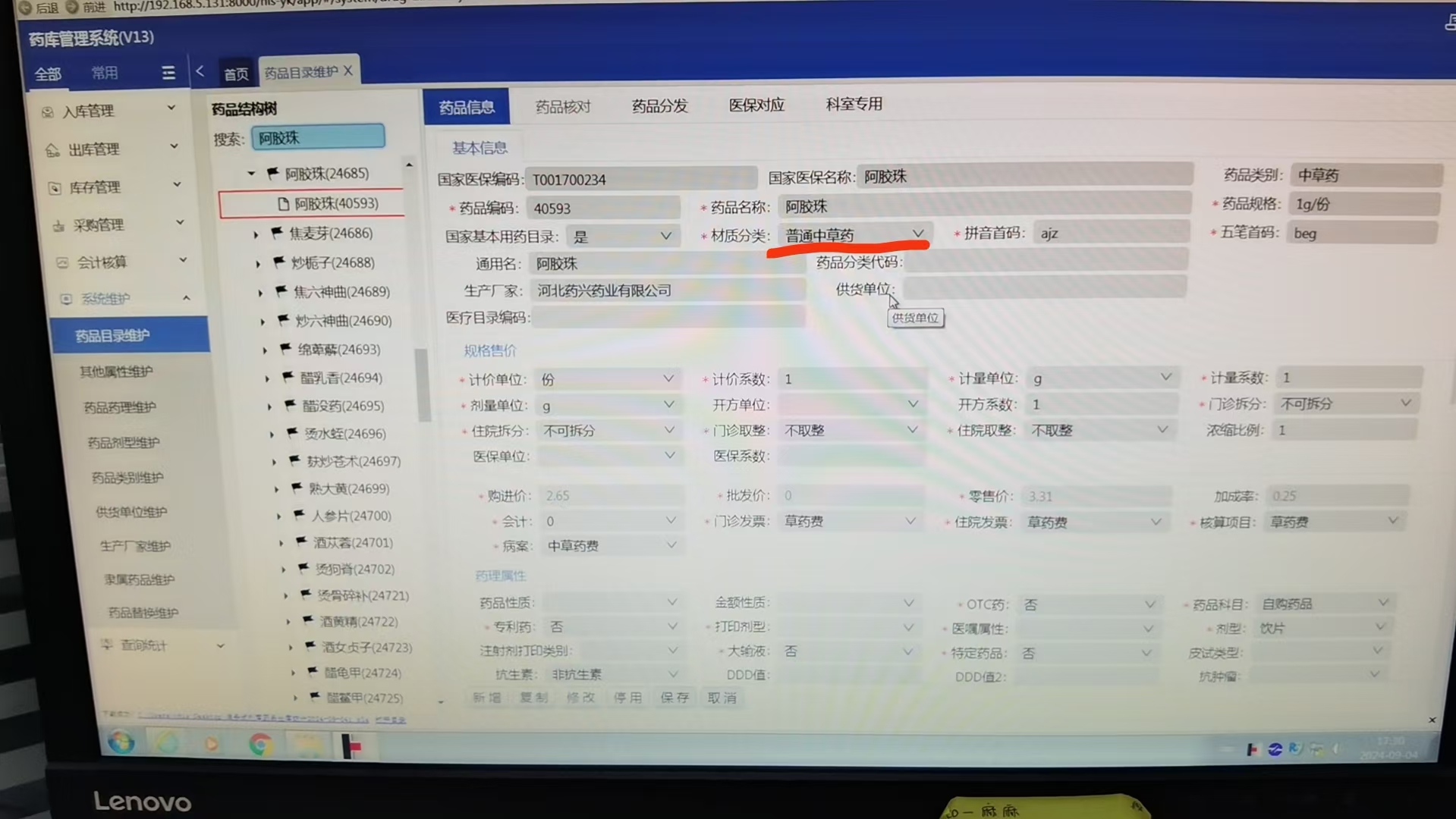The width and height of the screenshot is (1456, 819).
Task: Open 药品剂型维护 in sidebar
Action: pos(124,443)
